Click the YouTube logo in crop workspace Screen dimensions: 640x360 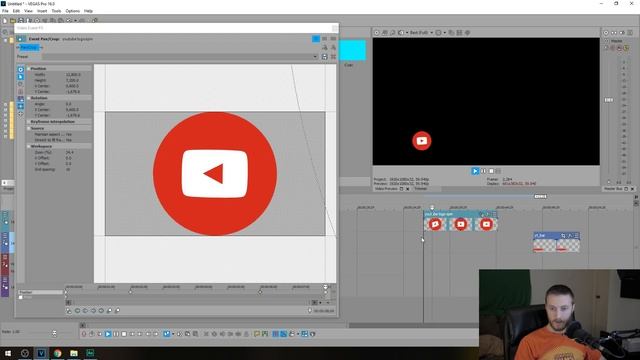[x=215, y=173]
